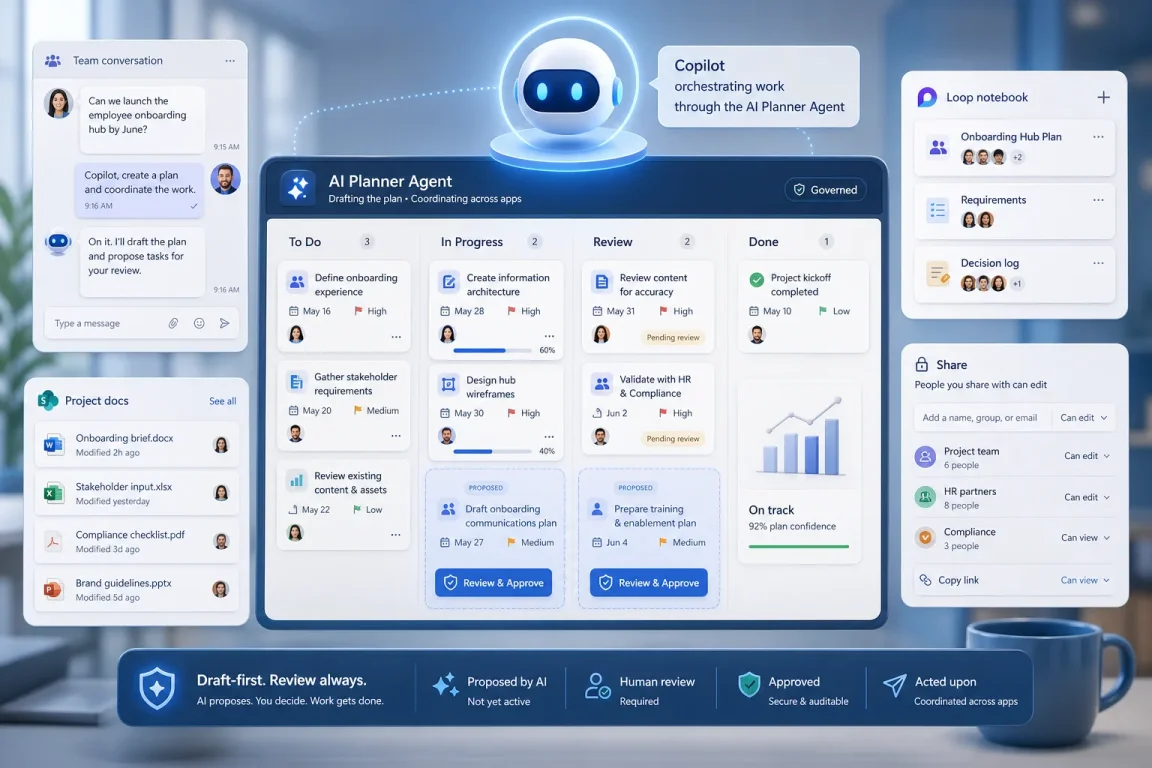This screenshot has height=768, width=1152.
Task: Open more options for Onboarding Hub Plan
Action: point(1098,137)
